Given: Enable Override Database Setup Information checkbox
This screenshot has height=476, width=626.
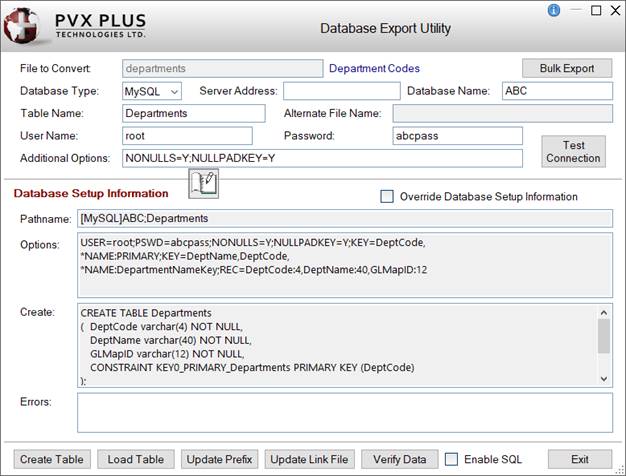Looking at the screenshot, I should (x=387, y=196).
